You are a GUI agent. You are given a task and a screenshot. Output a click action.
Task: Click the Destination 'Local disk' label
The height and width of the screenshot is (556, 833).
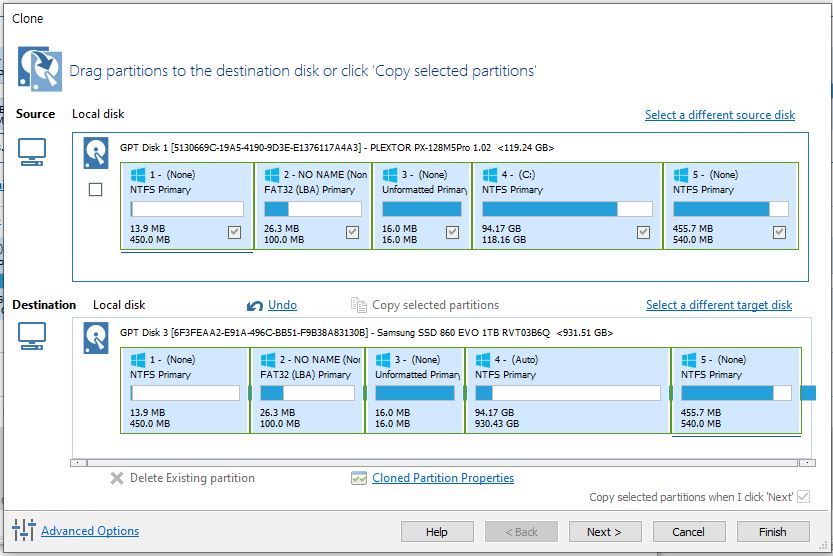click(x=119, y=305)
